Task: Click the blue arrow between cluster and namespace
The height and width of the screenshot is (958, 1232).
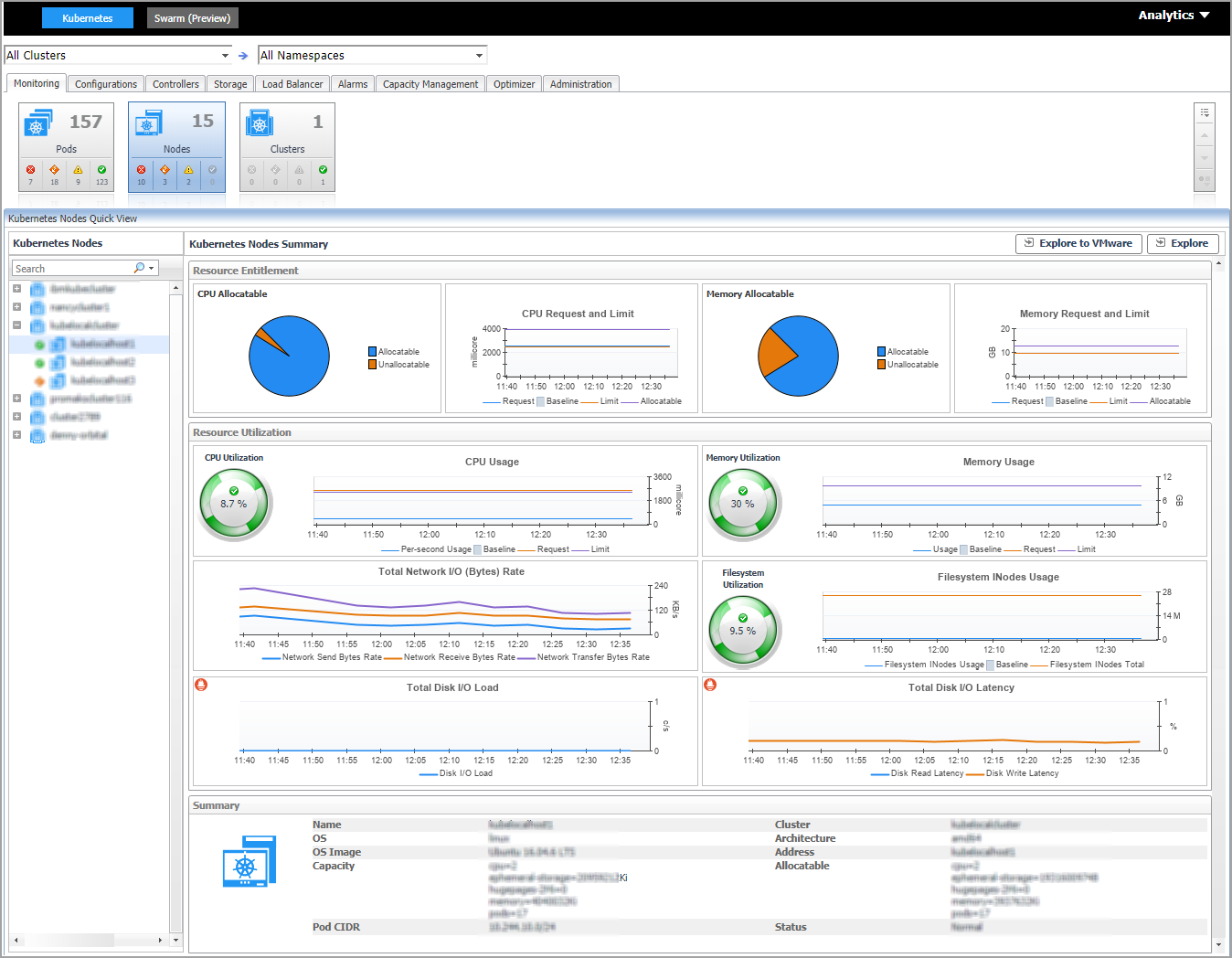Action: pos(243,56)
